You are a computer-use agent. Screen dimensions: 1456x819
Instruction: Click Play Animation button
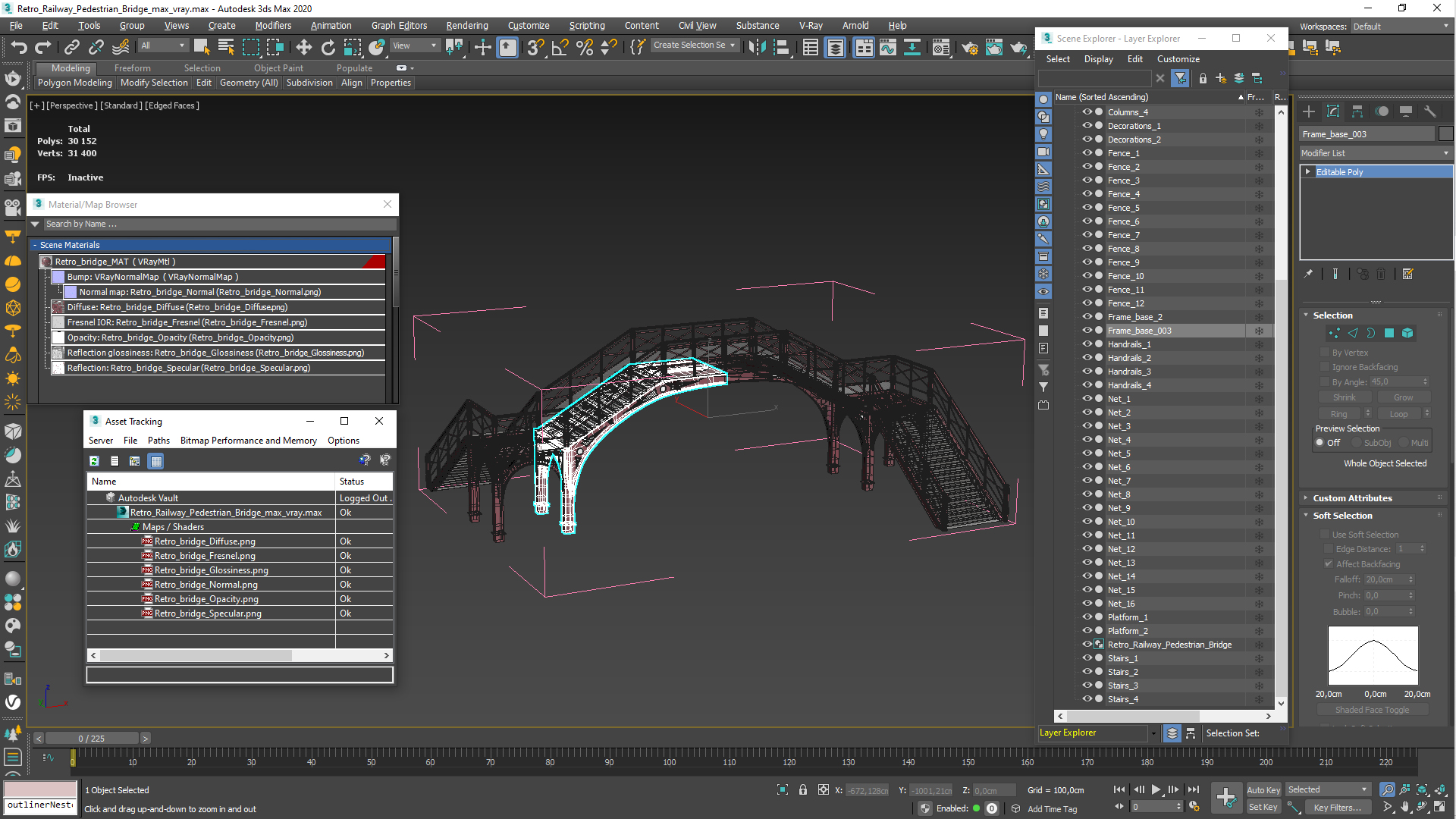(1156, 790)
